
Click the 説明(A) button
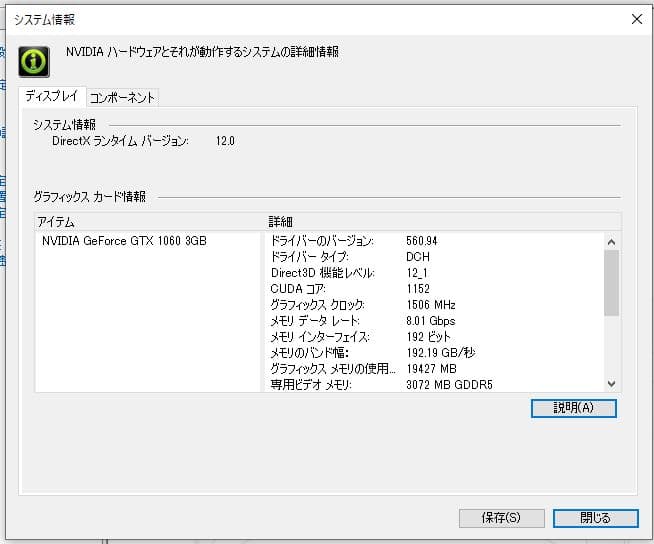[x=574, y=408]
